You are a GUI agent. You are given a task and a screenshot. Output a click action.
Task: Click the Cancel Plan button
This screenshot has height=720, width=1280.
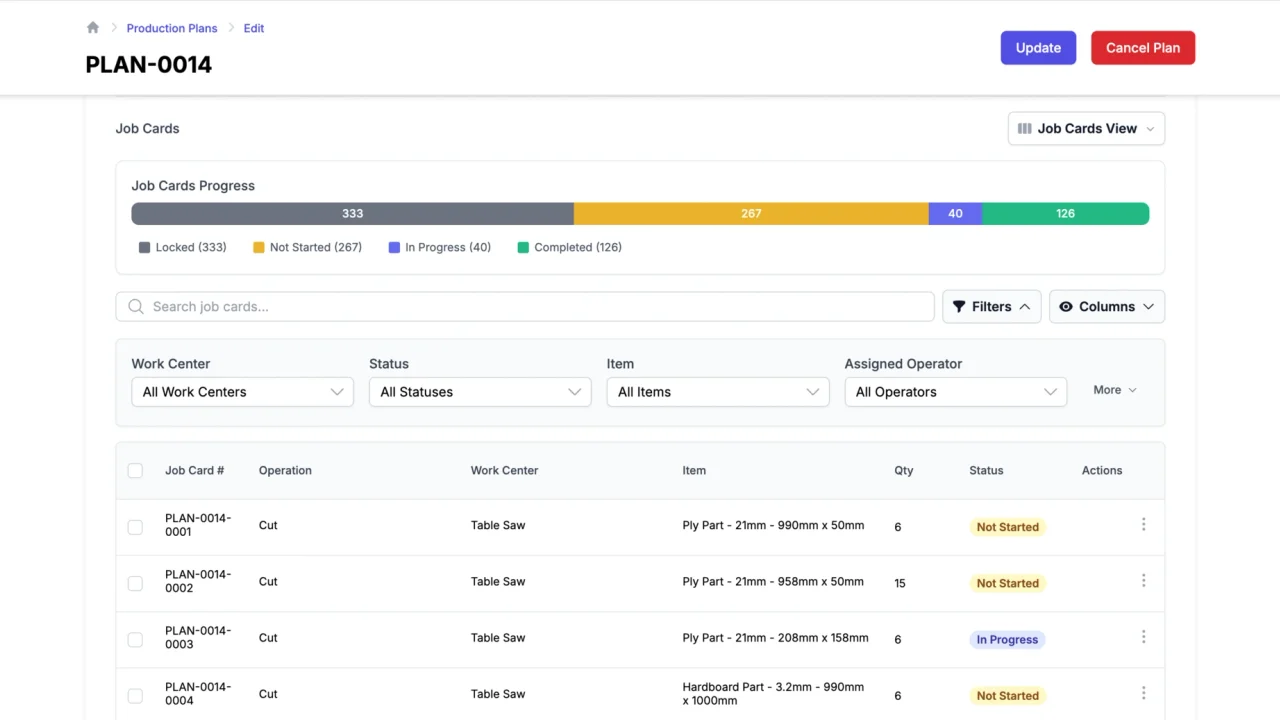tap(1142, 47)
